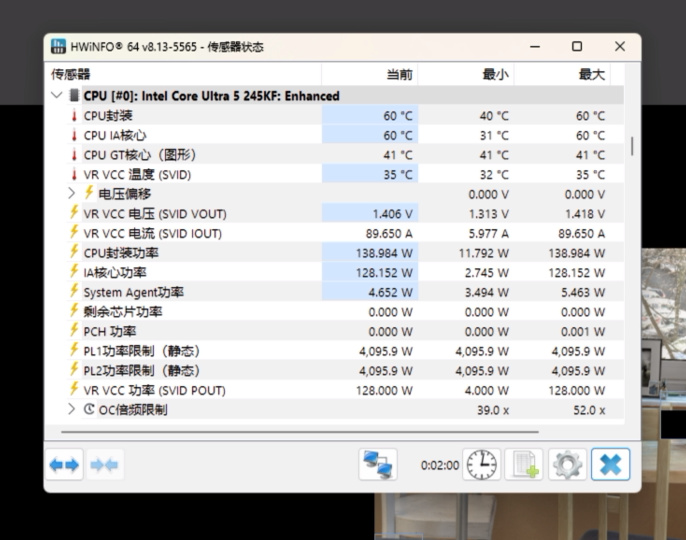Select the CPU封装 sensor row label

point(108,116)
